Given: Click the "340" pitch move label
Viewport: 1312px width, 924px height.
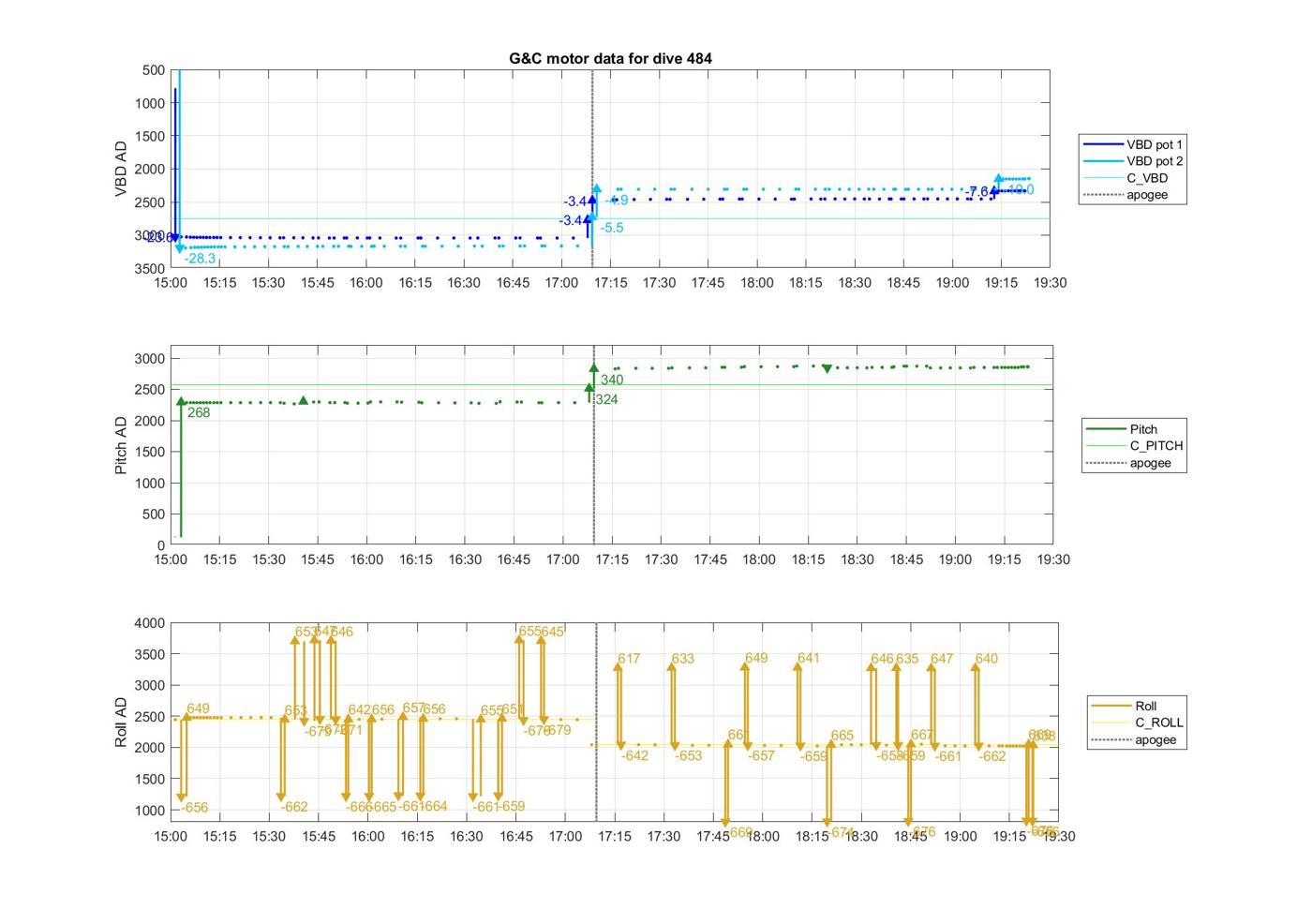Looking at the screenshot, I should [x=612, y=380].
